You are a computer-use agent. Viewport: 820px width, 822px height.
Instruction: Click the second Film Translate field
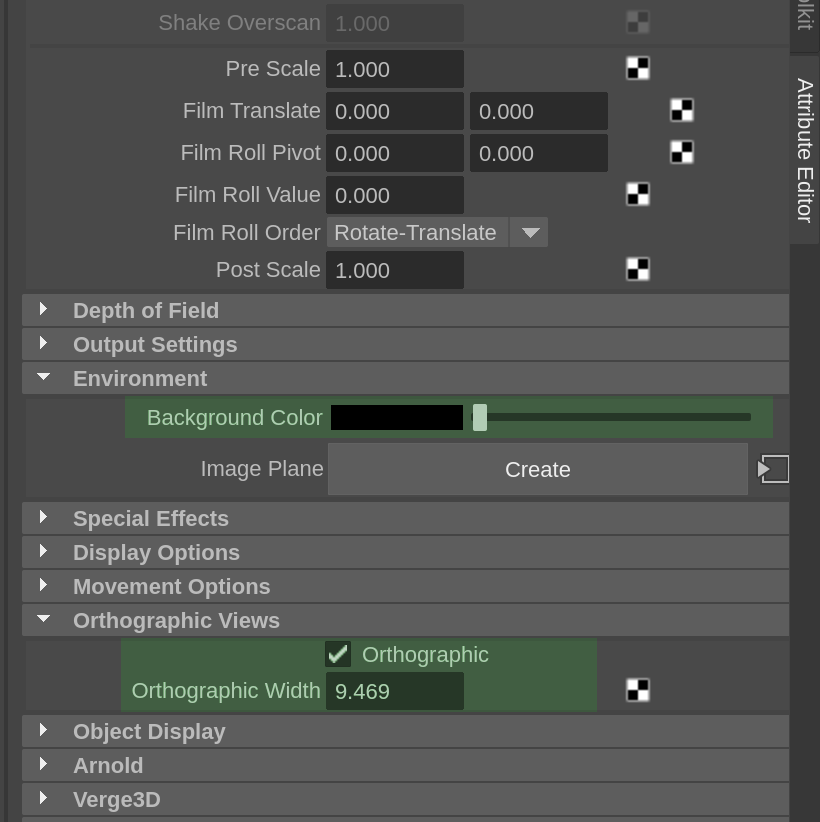click(539, 111)
